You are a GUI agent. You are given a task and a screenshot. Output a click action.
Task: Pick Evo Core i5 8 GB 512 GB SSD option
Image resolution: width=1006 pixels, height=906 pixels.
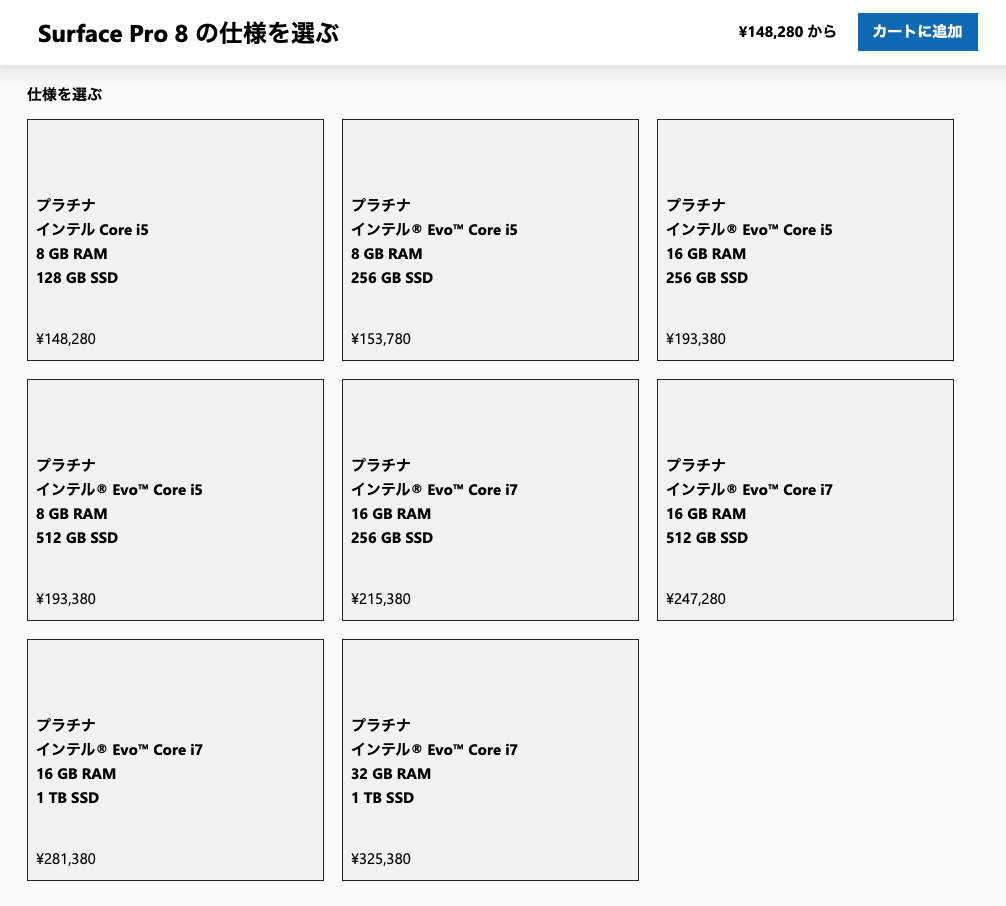click(x=175, y=500)
